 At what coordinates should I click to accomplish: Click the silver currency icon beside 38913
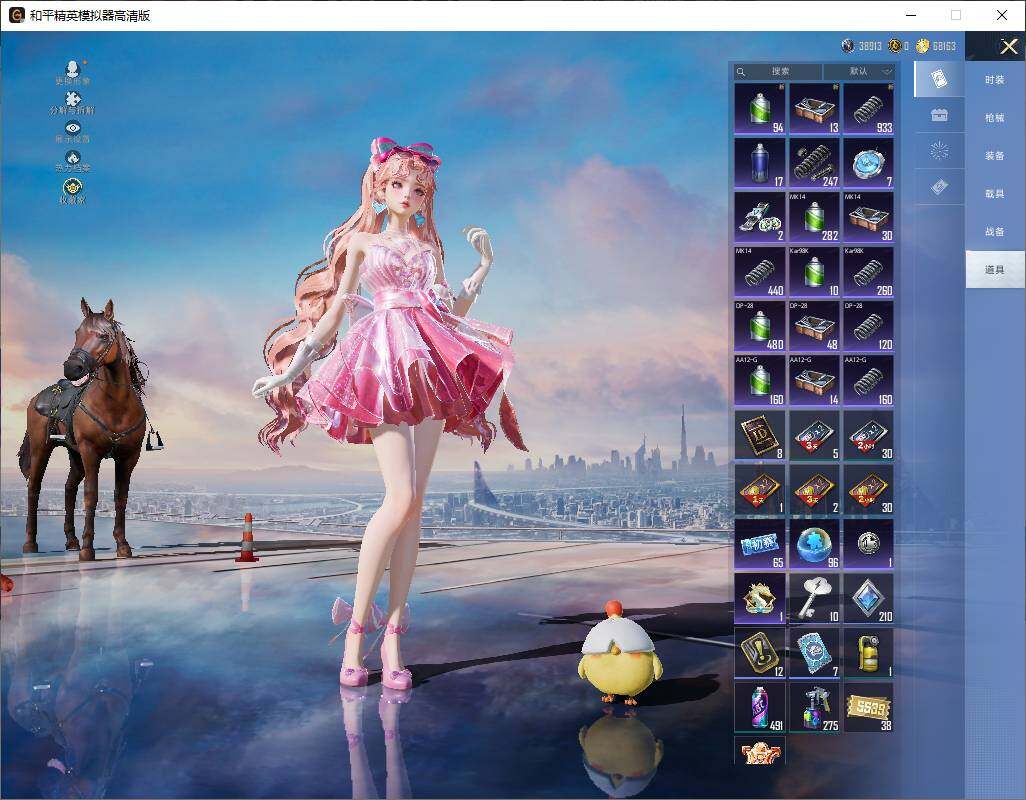(848, 46)
